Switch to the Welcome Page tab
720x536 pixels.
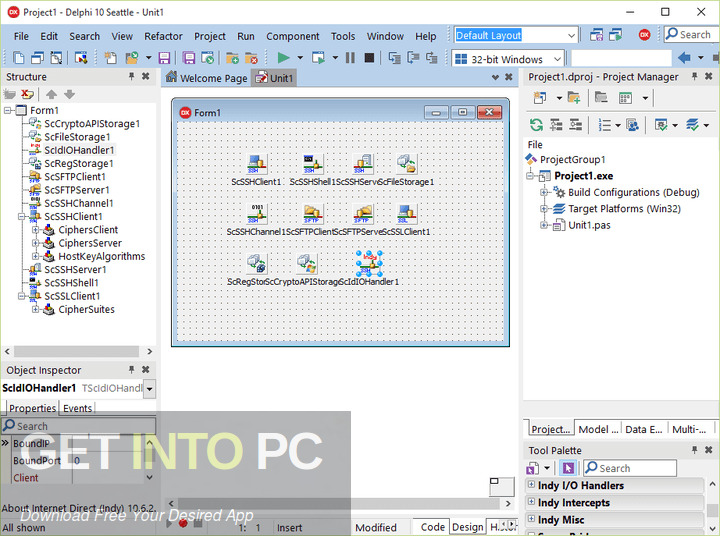207,78
